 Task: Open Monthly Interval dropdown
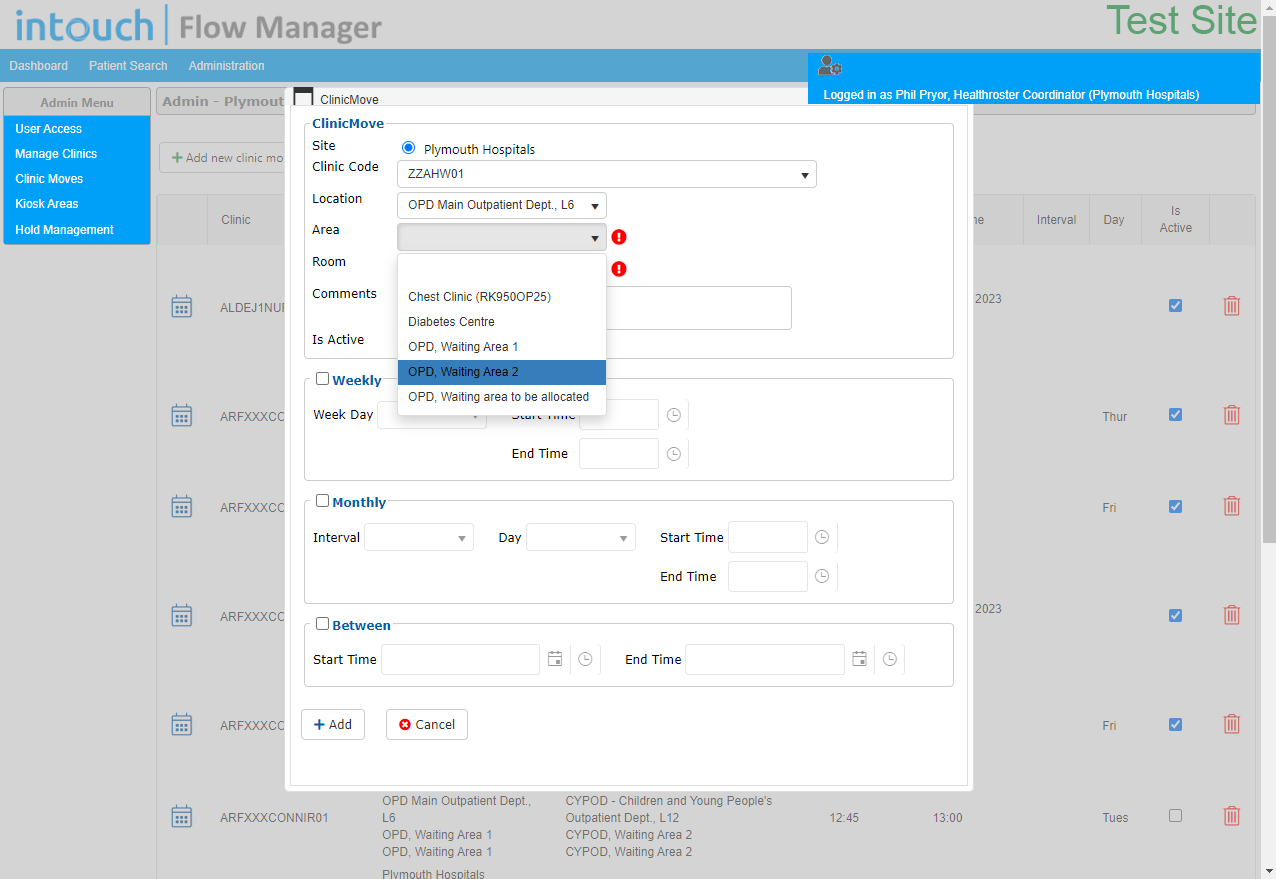coord(419,538)
